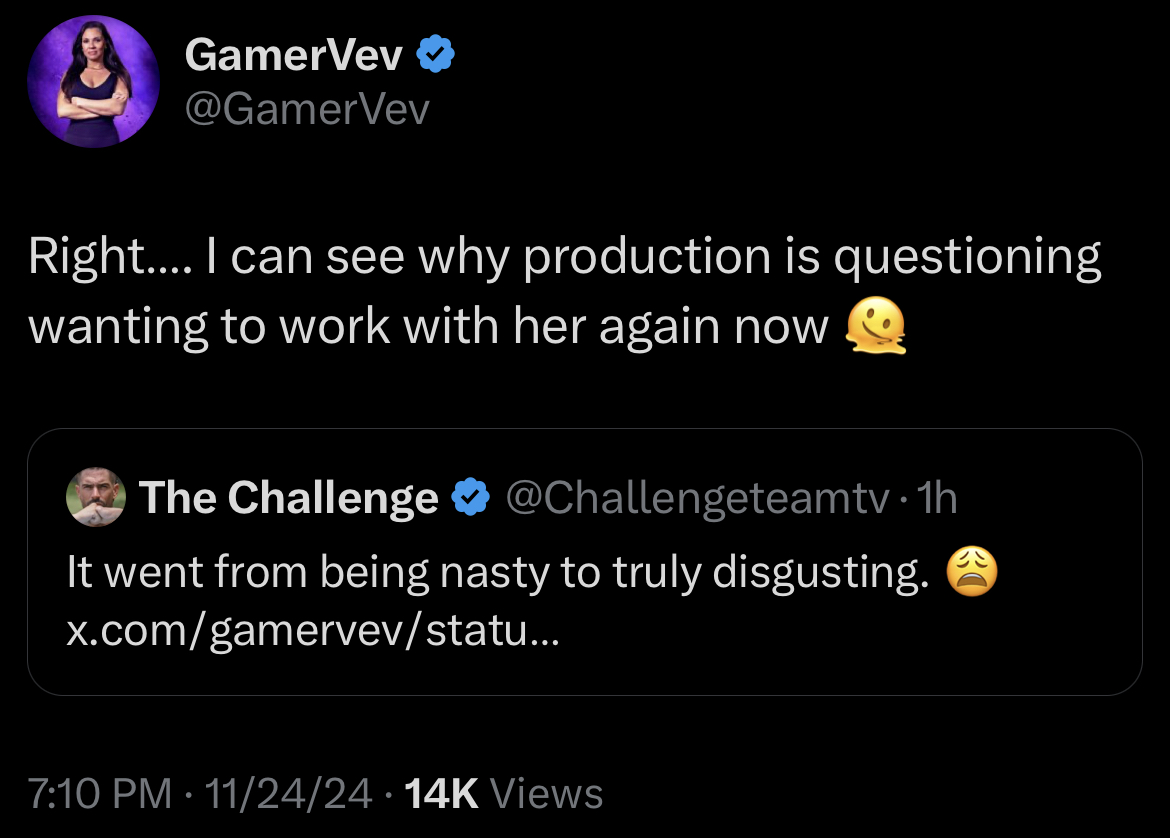Open the quoted tweet text about disgusting
The image size is (1170, 838).
pos(498,572)
